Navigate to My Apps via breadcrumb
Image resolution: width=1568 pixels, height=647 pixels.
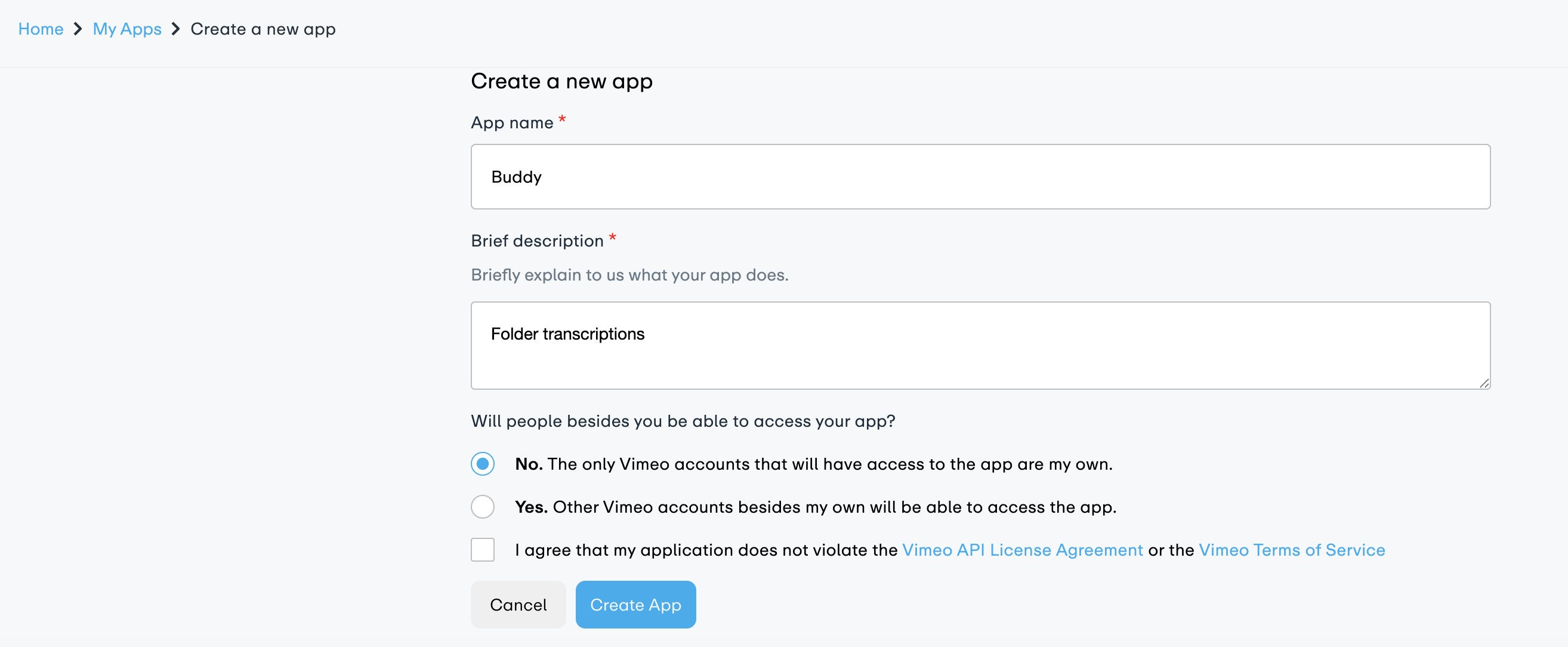tap(126, 29)
